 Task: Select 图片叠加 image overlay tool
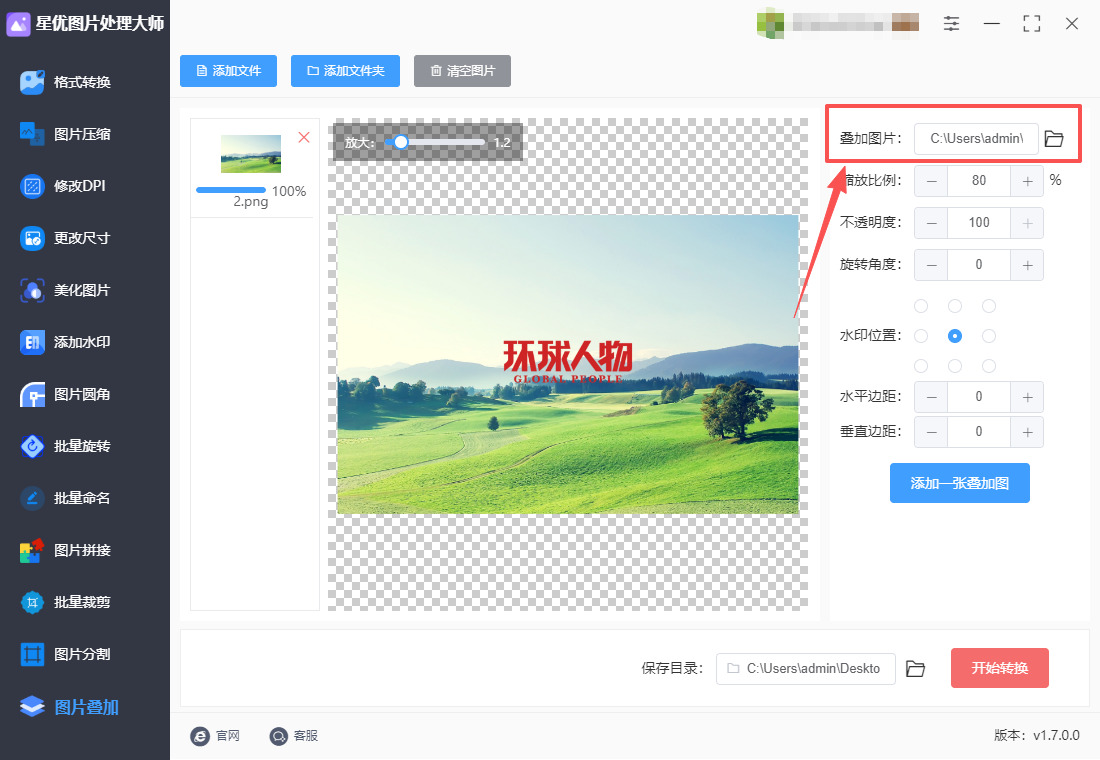tap(69, 707)
